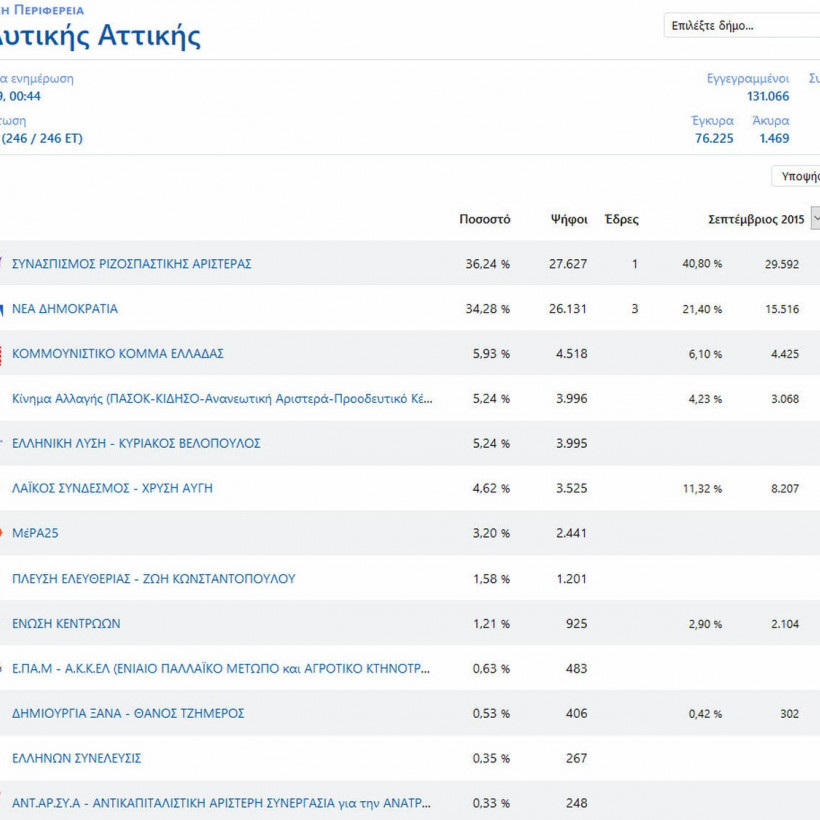Click the "2.104" 2015 votes value
This screenshot has height=820, width=820.
(784, 624)
